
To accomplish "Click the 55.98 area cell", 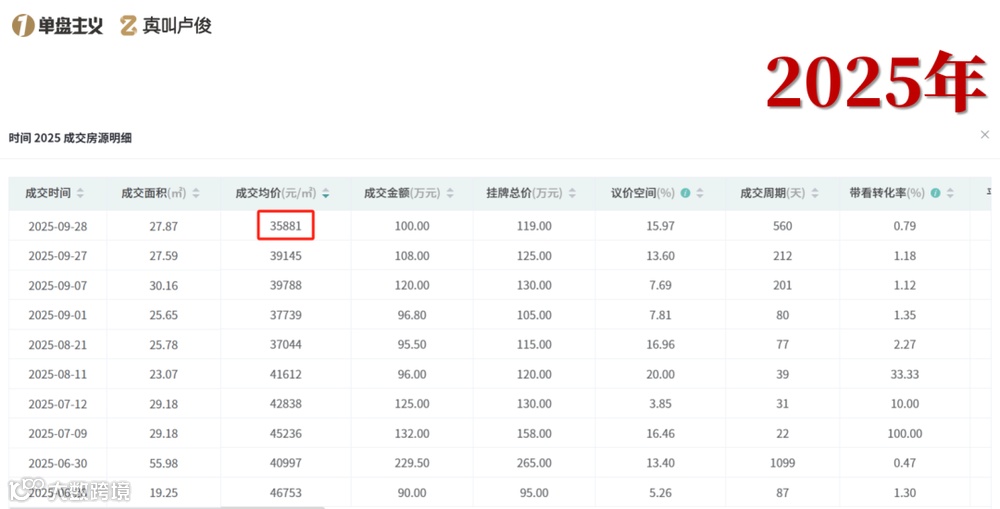I will point(164,464).
